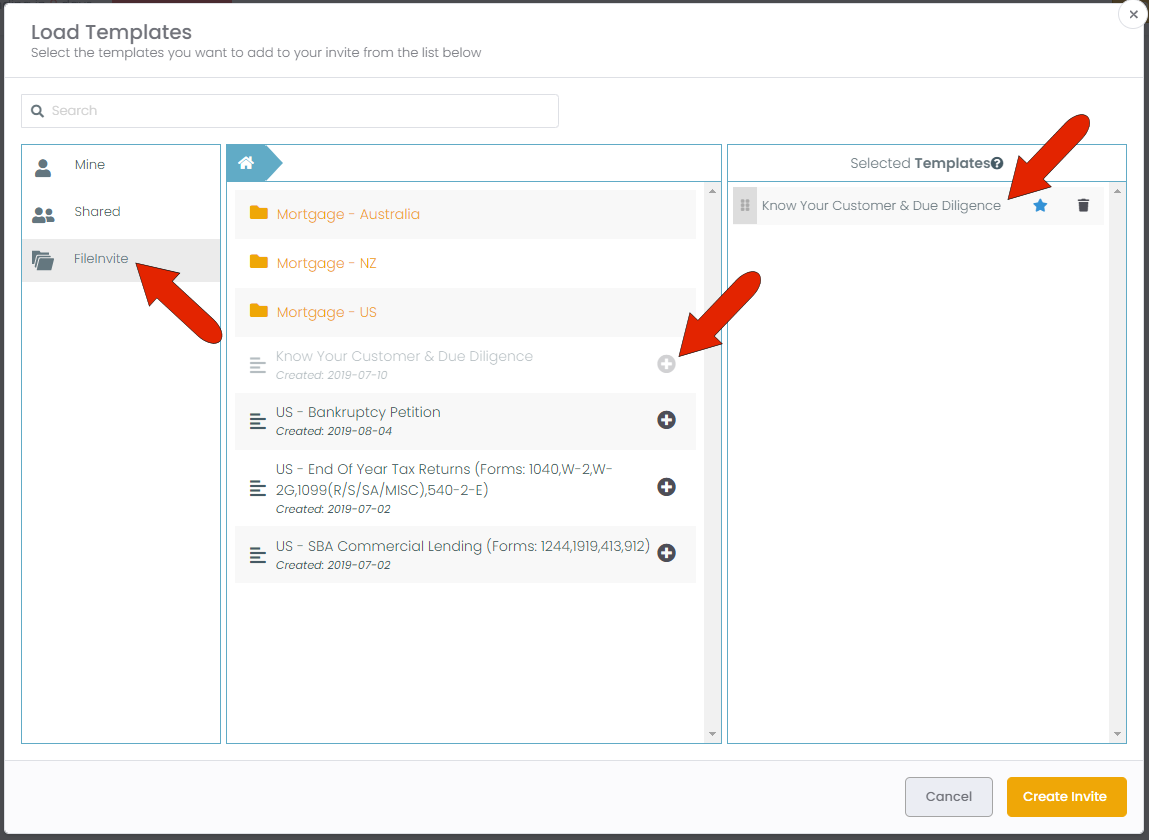Click template list scrollbar down arrow
This screenshot has width=1149, height=840.
[x=712, y=734]
